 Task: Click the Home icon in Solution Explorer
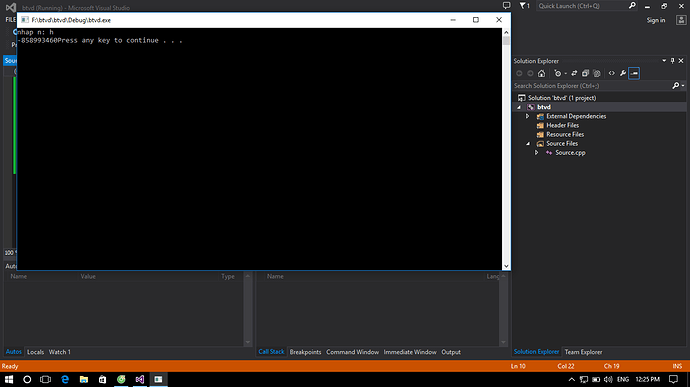point(541,74)
